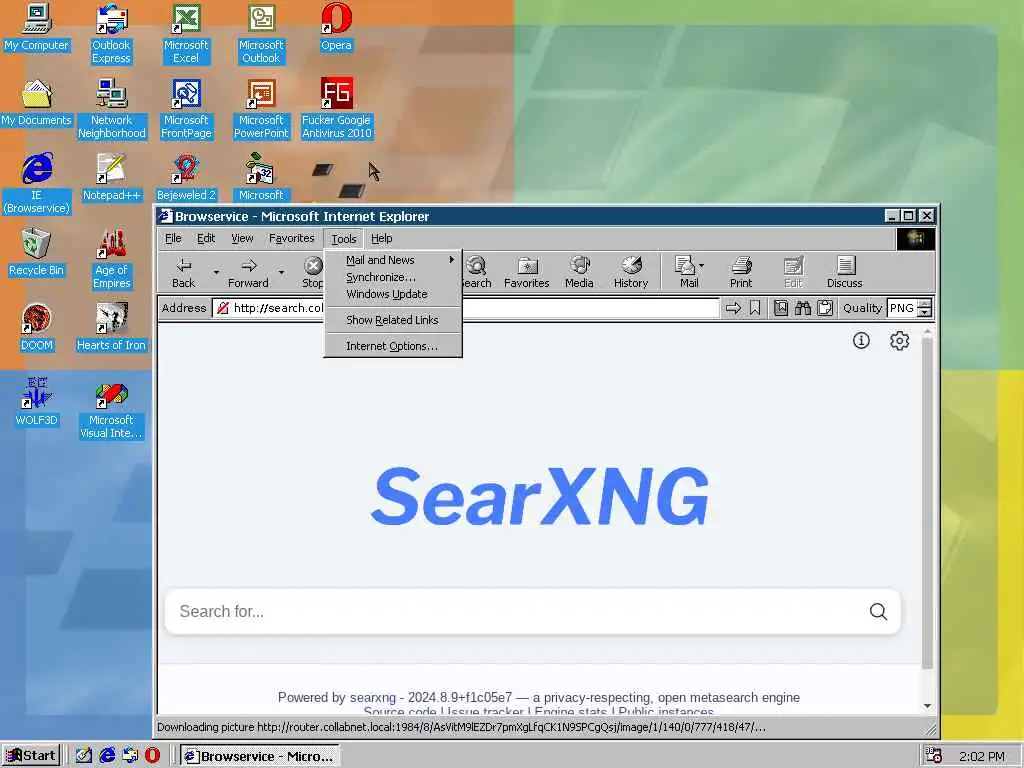Open the Edit menu
This screenshot has height=768, width=1024.
206,238
